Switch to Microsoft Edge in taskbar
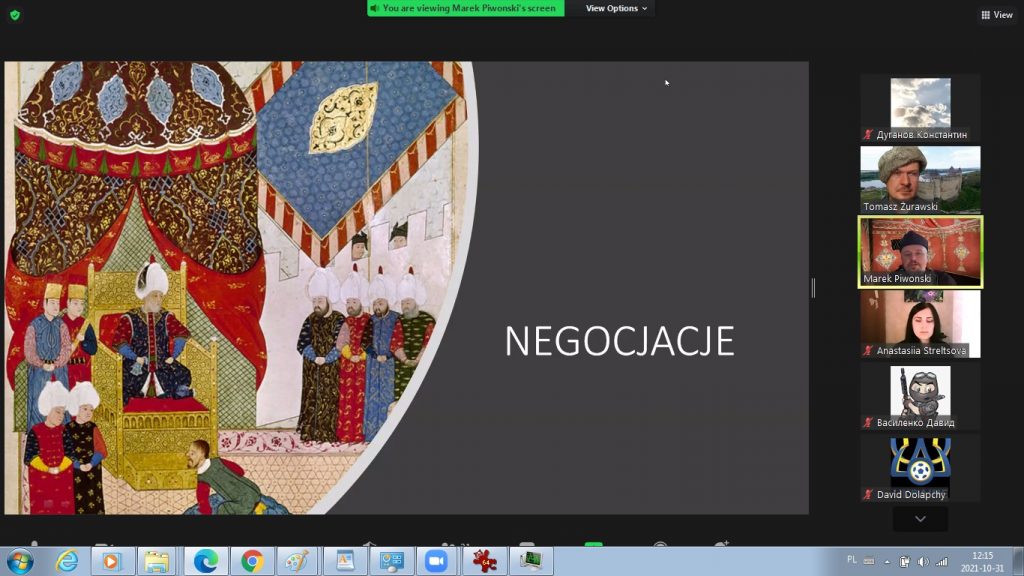Viewport: 1024px width, 576px height. coord(206,561)
